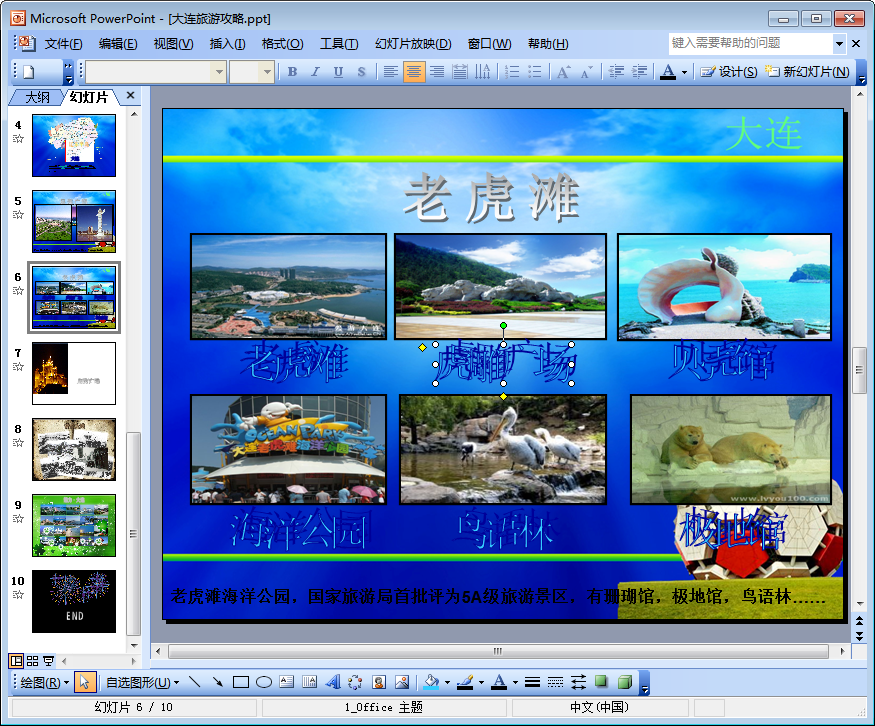
Task: Increase indent level
Action: [639, 71]
